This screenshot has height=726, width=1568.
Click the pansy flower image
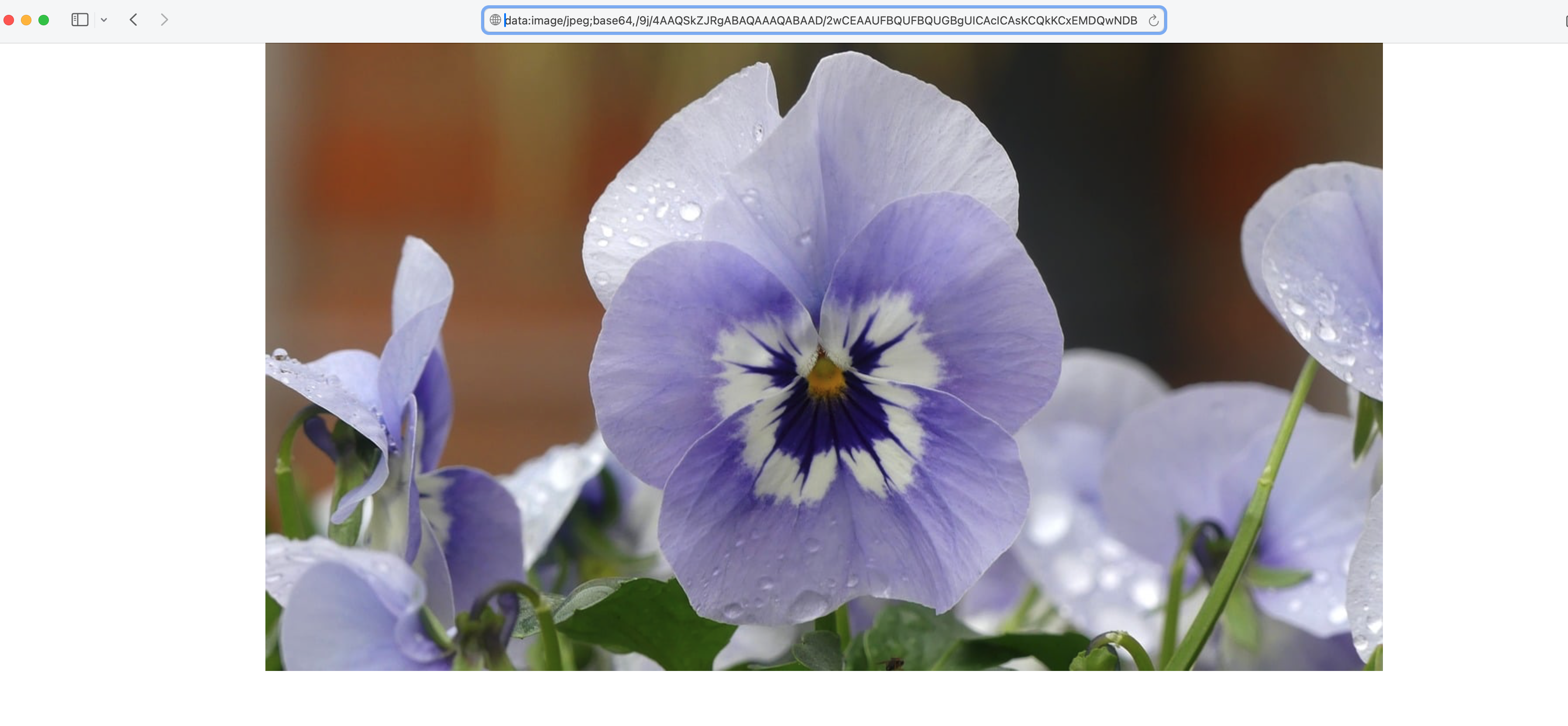click(824, 357)
